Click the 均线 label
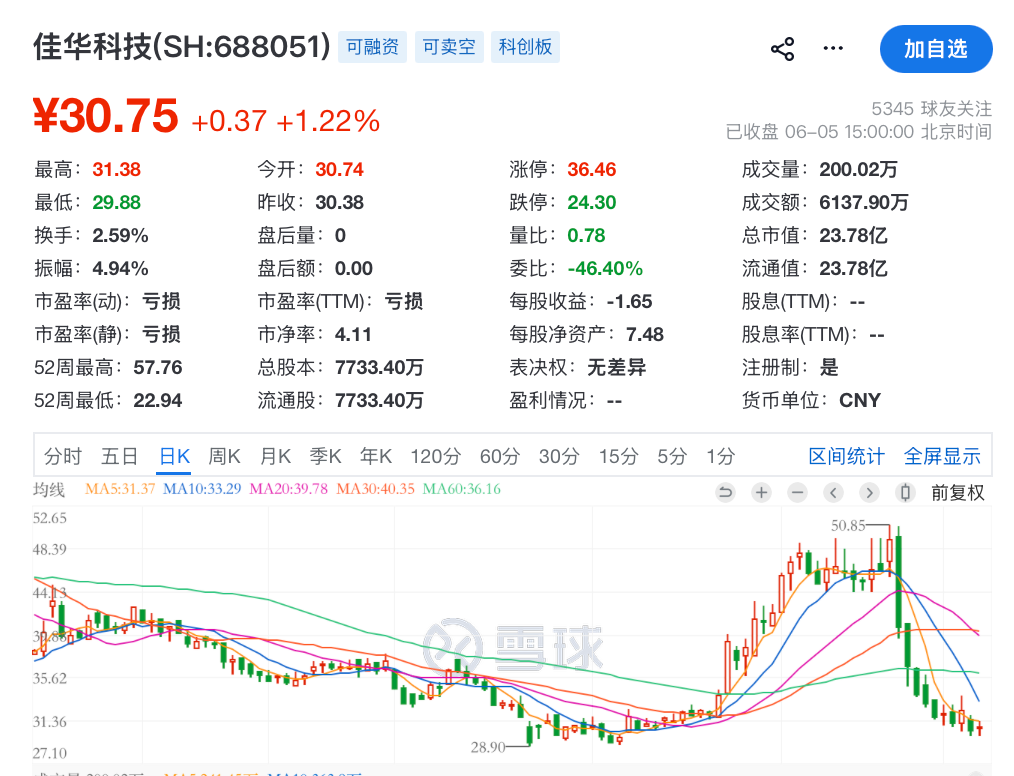The height and width of the screenshot is (776, 1014). point(49,490)
